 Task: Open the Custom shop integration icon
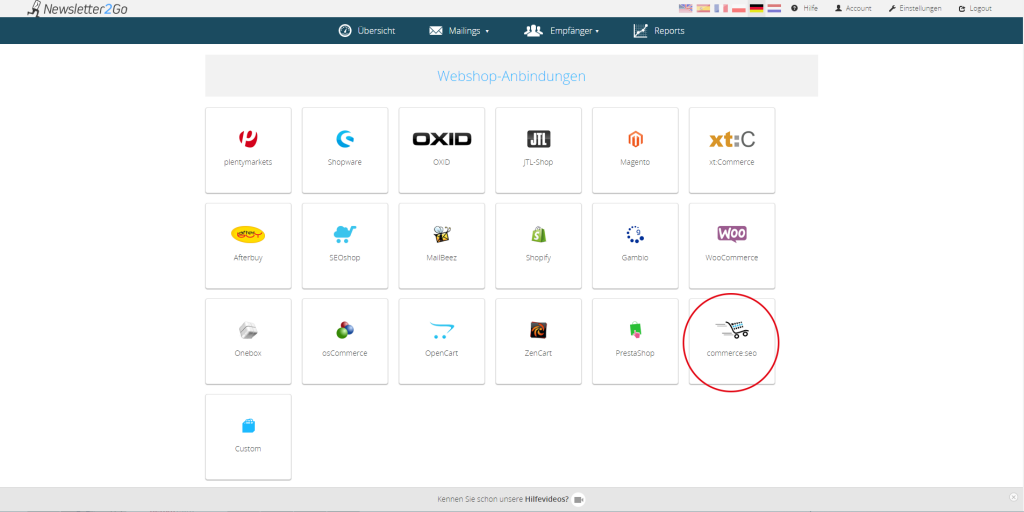pos(248,426)
